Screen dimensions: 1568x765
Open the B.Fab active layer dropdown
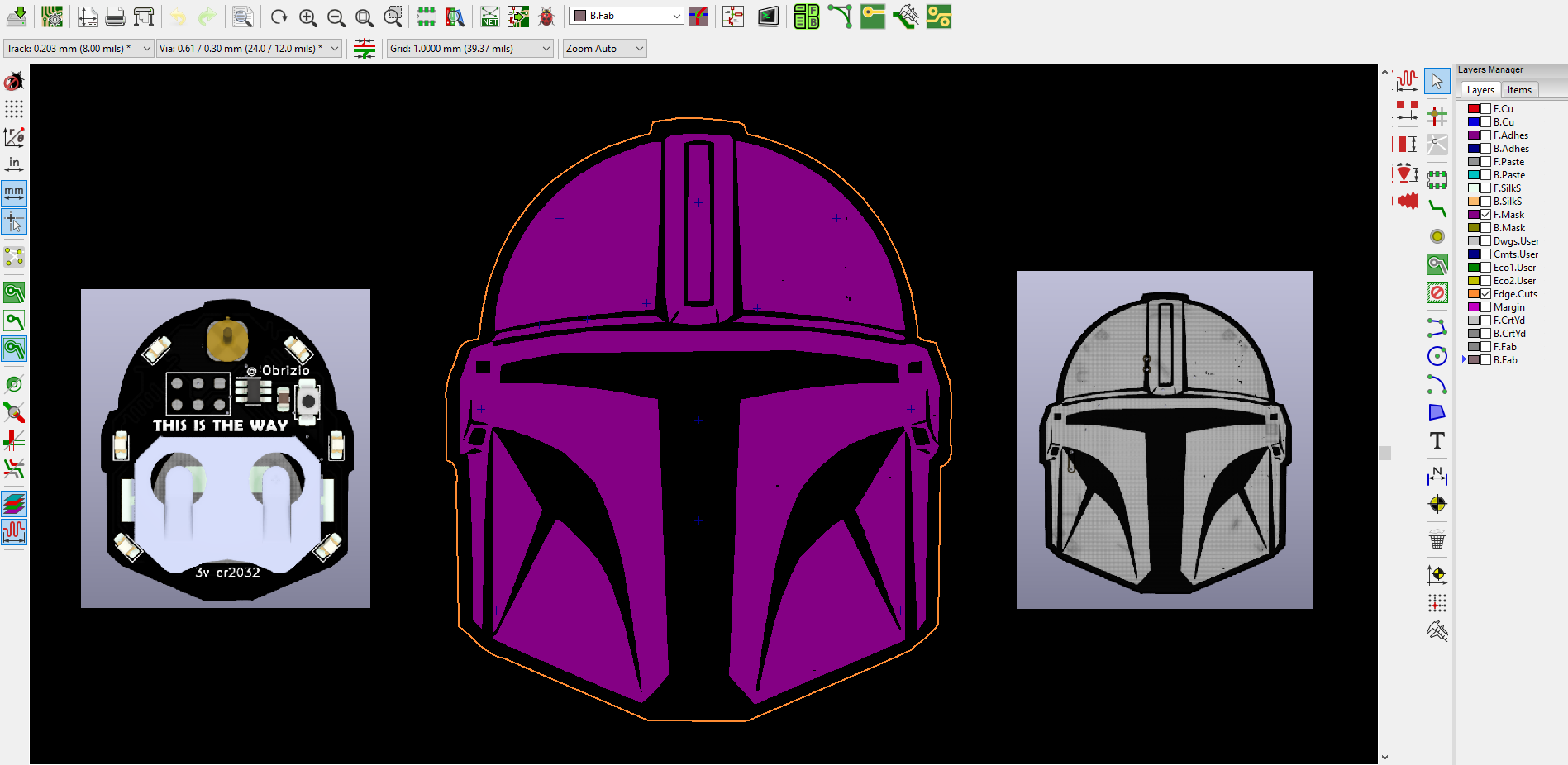click(627, 16)
